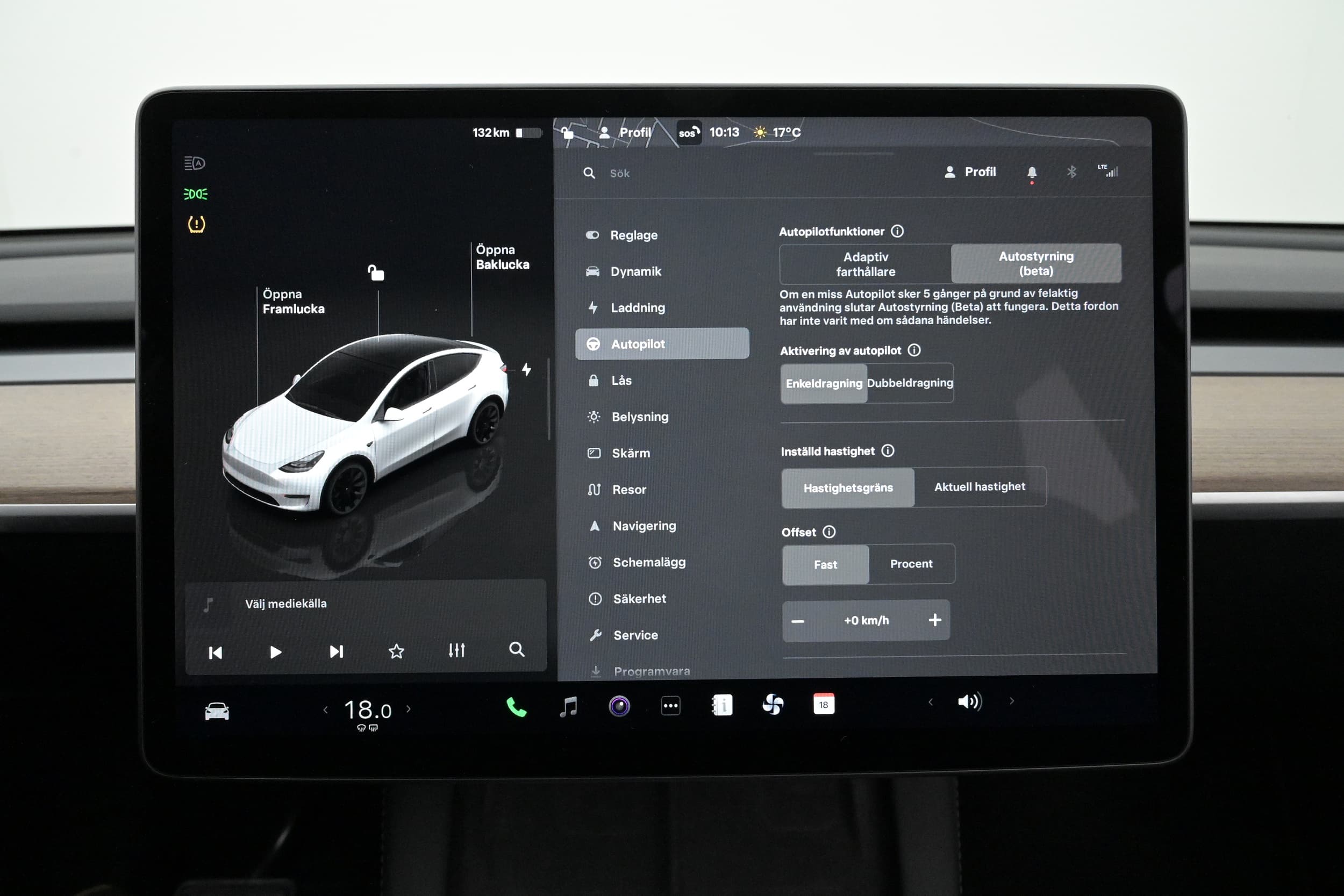
Task: Select the Autopilot menu item
Action: click(x=662, y=343)
